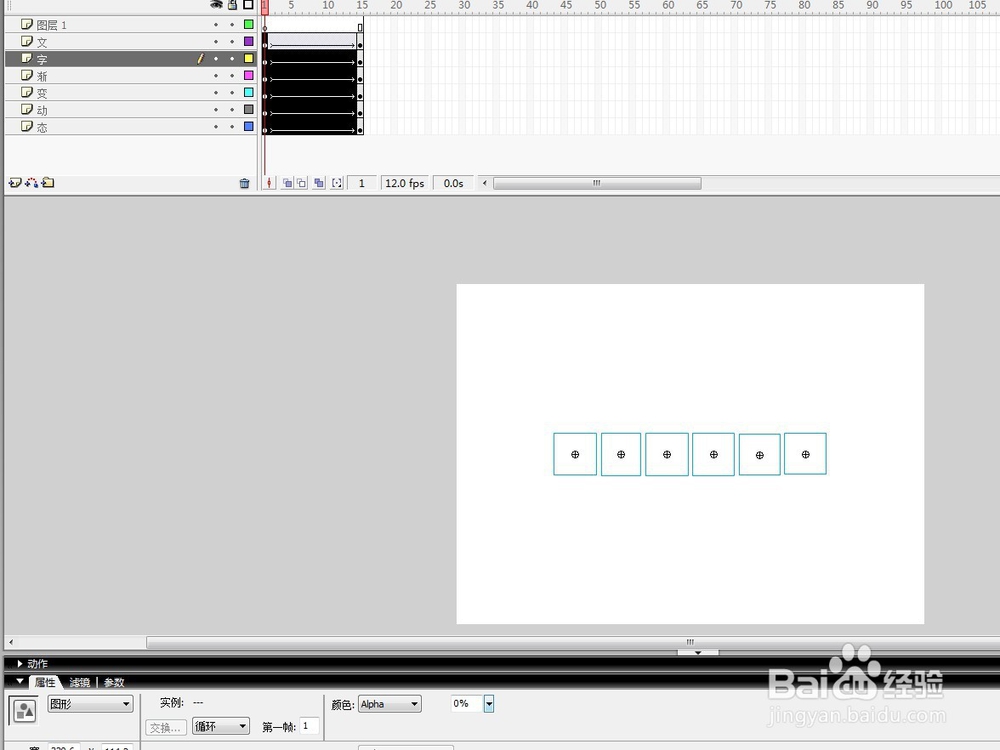Toggle lock dot of layer 图层 1
The width and height of the screenshot is (1000, 750).
(x=232, y=25)
